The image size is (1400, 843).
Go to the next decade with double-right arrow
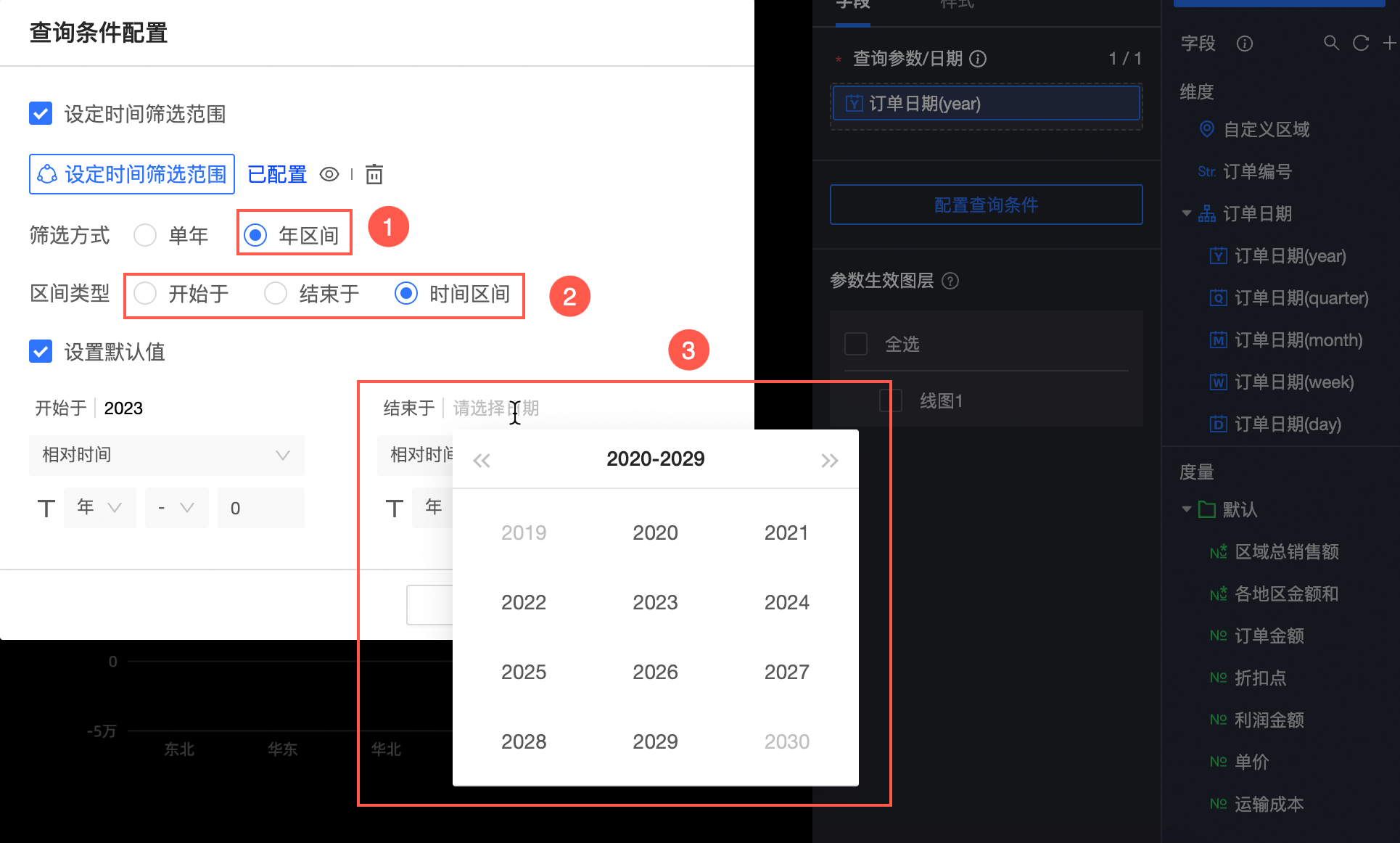(x=829, y=460)
